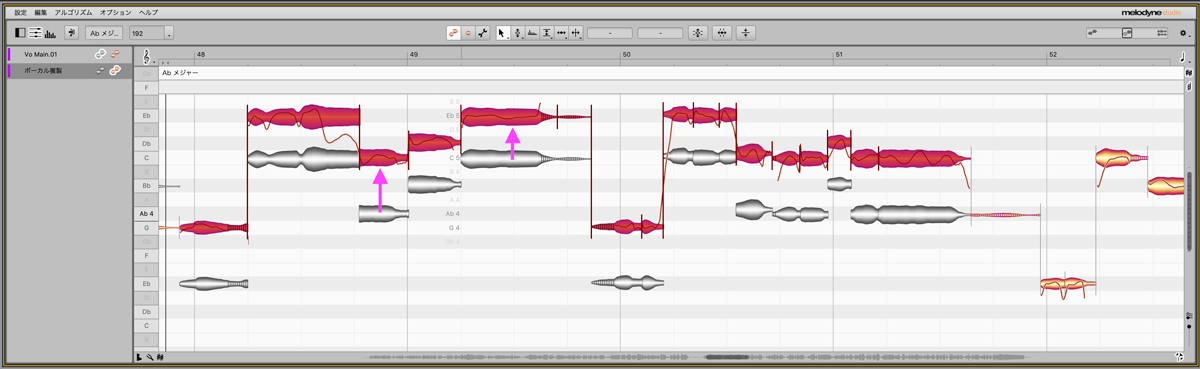The height and width of the screenshot is (369, 1200).
Task: Select the Vo Main.01 track
Action: 69,54
